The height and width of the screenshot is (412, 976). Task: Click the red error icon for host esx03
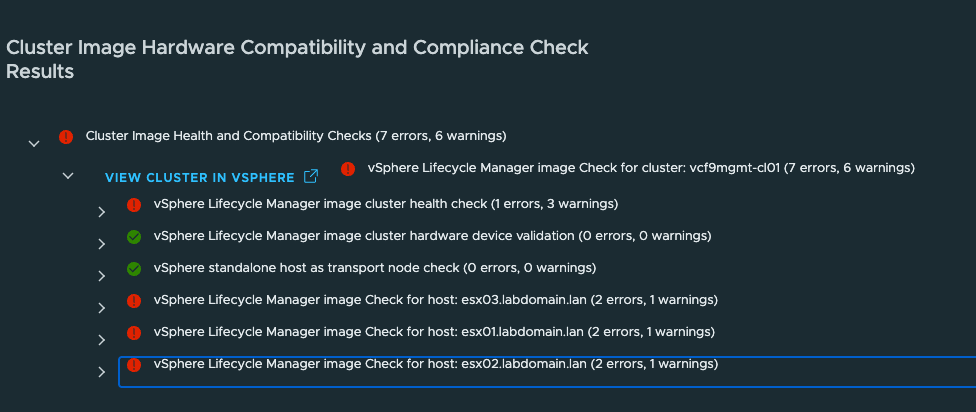134,301
